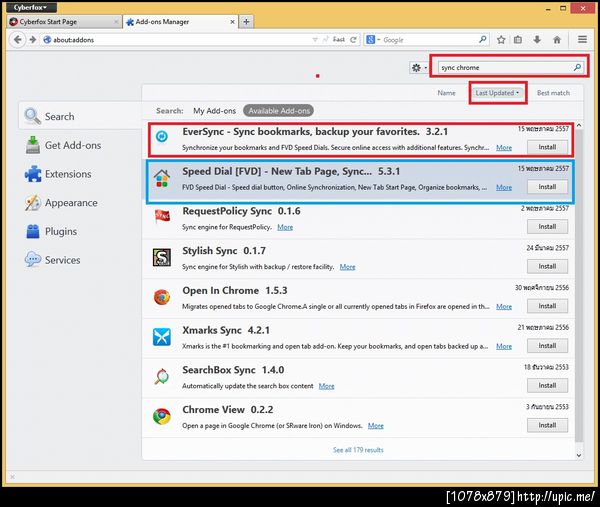Go to the home page icon
Screen dimensions: 600x507
(x=557, y=39)
